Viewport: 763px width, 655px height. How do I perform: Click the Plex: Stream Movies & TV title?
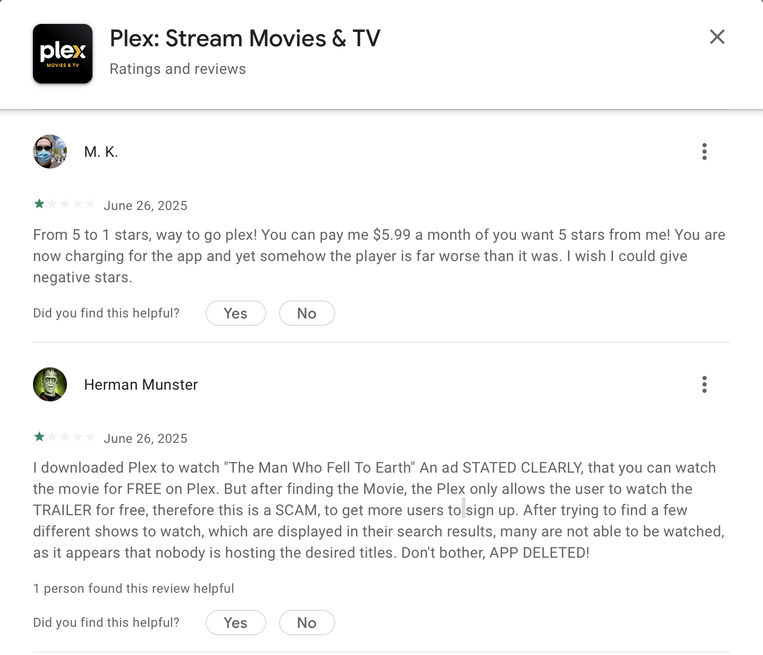pos(245,39)
